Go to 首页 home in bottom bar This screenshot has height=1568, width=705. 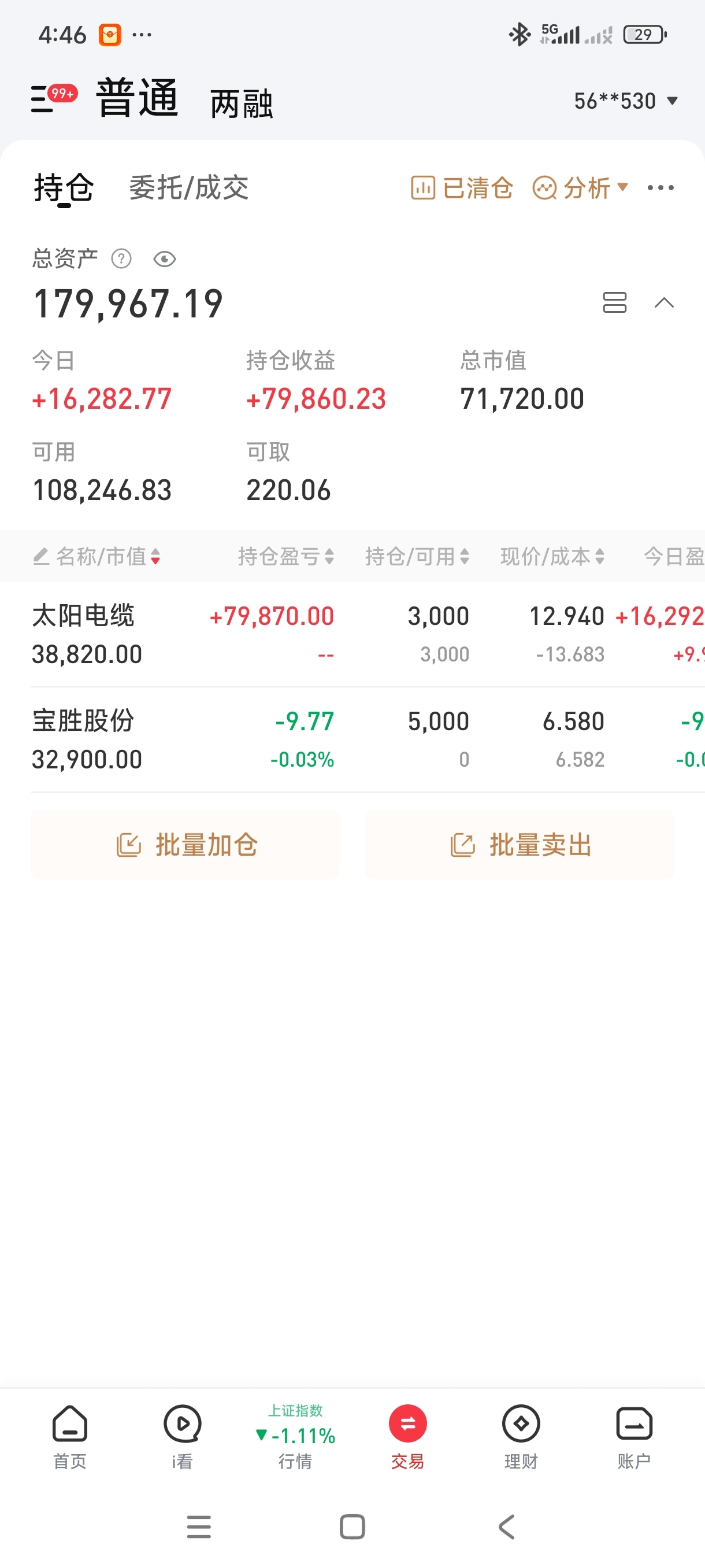pyautogui.click(x=70, y=1437)
